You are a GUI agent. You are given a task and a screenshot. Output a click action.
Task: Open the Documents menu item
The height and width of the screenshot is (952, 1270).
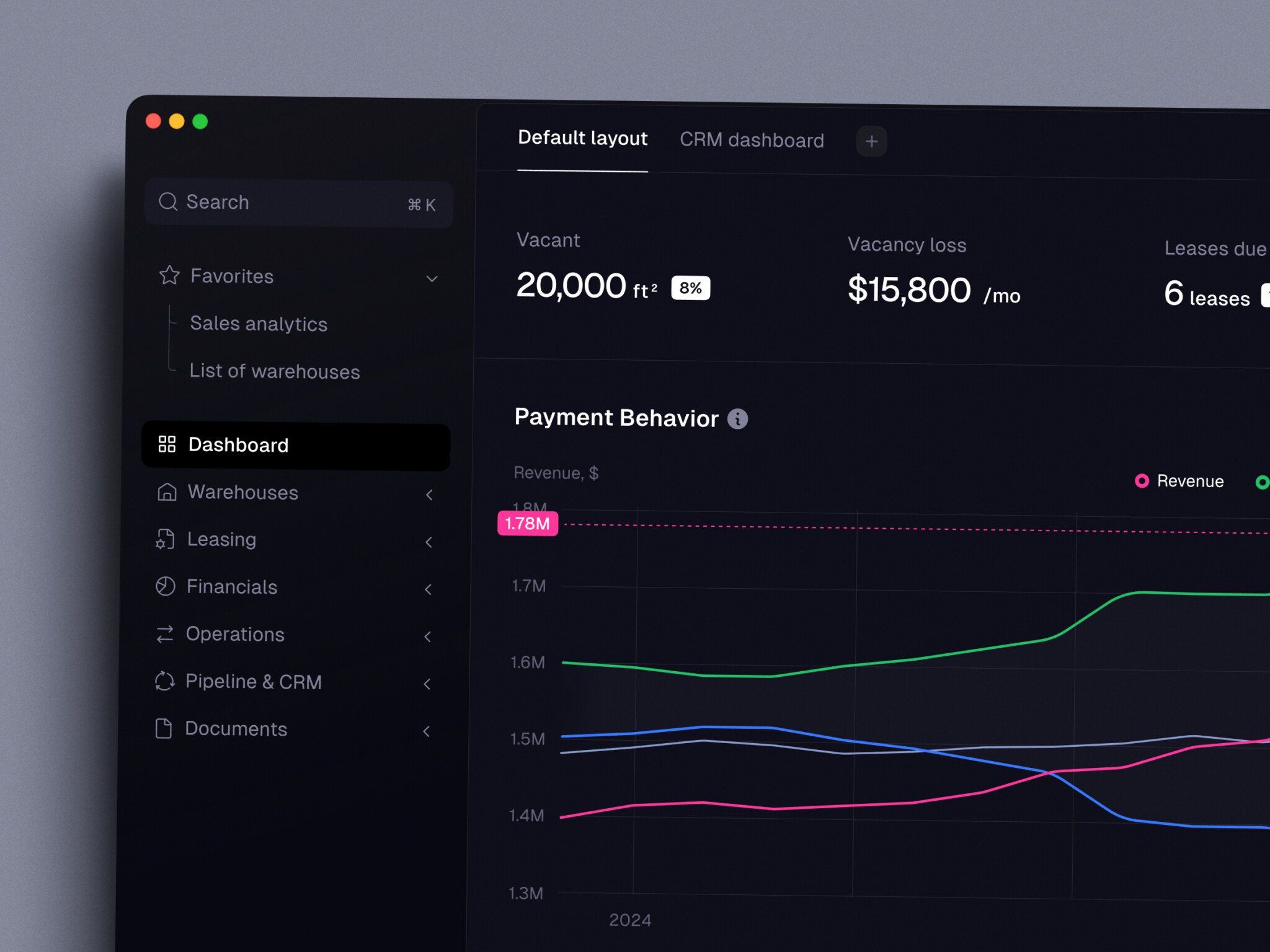pyautogui.click(x=292, y=729)
